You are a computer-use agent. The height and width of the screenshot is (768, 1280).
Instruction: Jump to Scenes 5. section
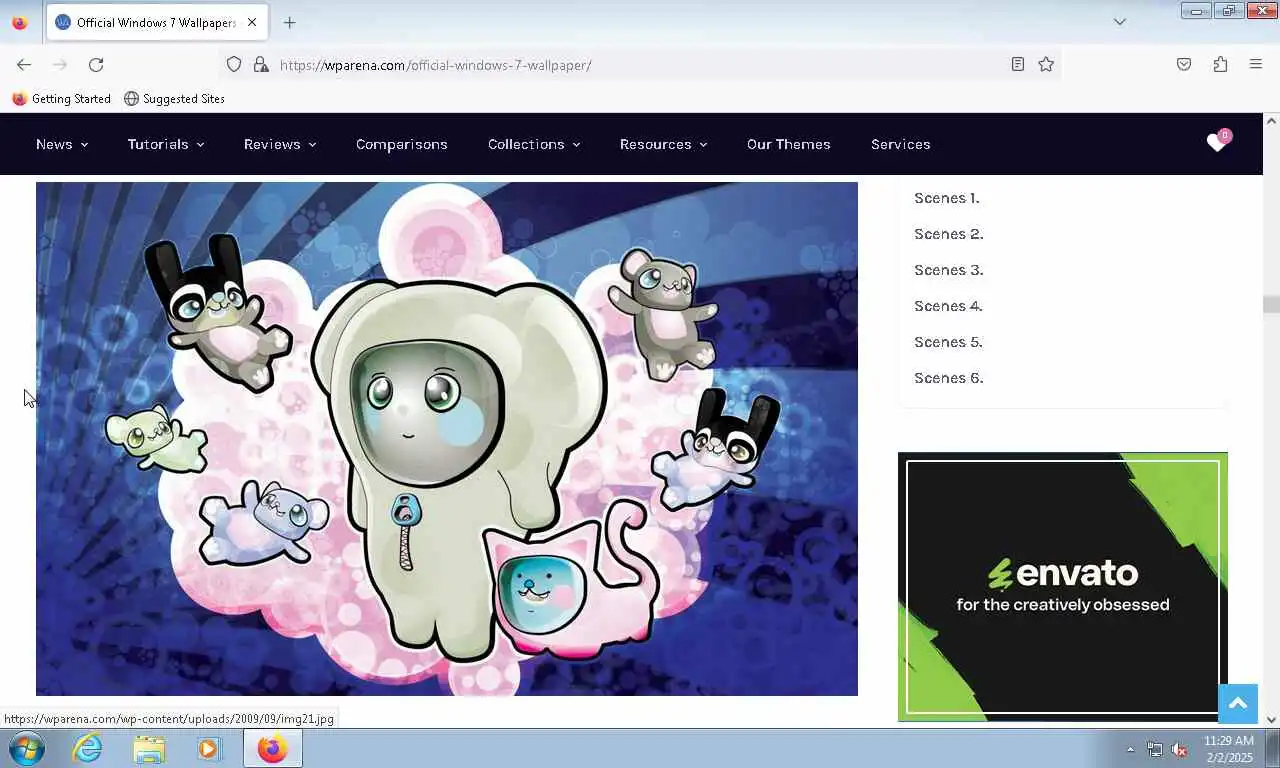pos(948,342)
